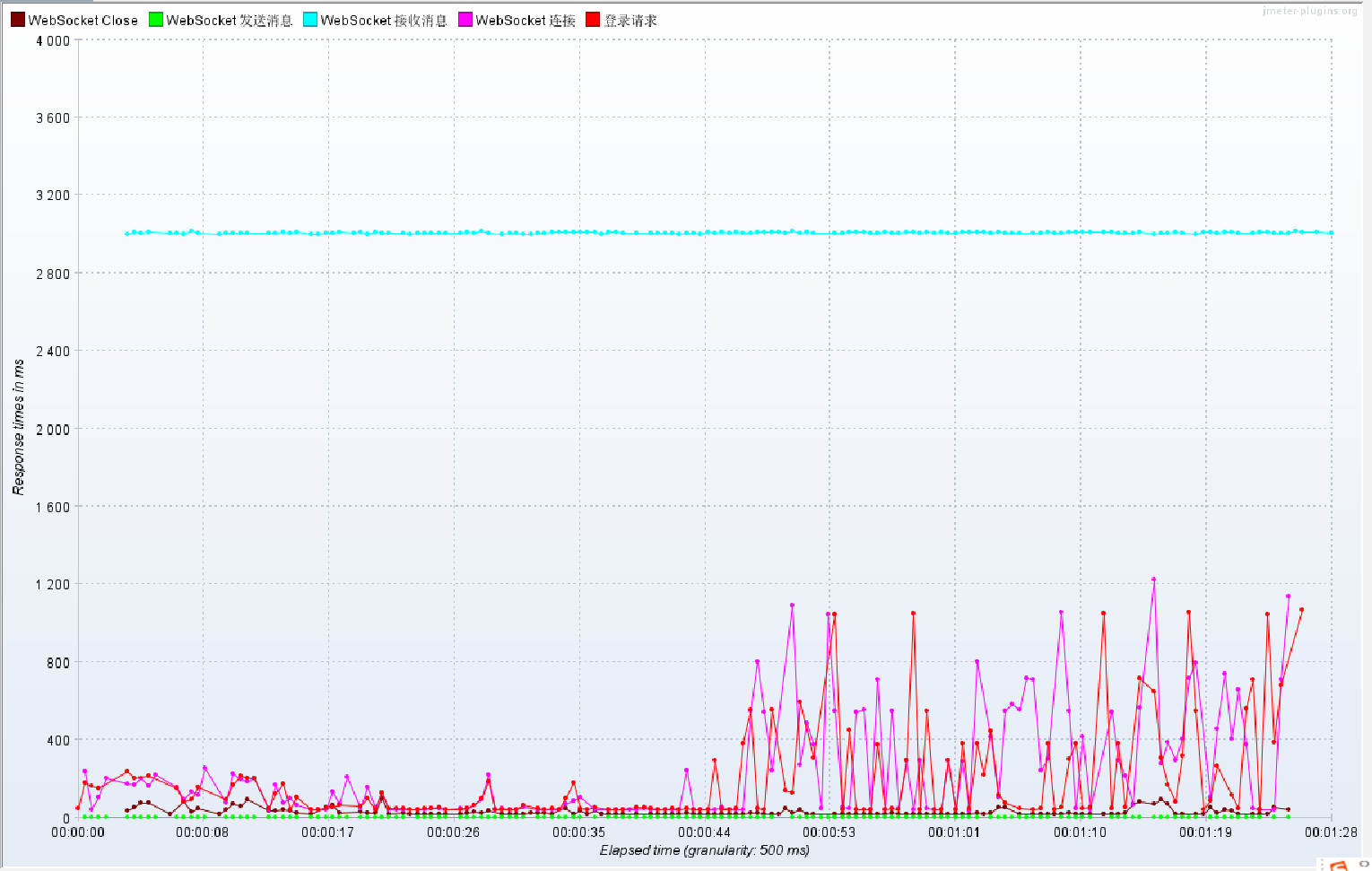Image resolution: width=1372 pixels, height=871 pixels.
Task: Click the "Elapsed time (granularity: 500 ms)" axis title
Action: 705,850
